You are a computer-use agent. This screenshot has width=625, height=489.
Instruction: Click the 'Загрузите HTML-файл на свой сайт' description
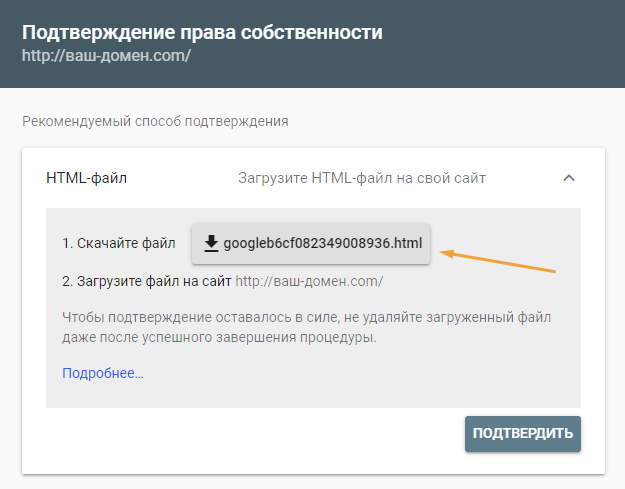point(362,178)
